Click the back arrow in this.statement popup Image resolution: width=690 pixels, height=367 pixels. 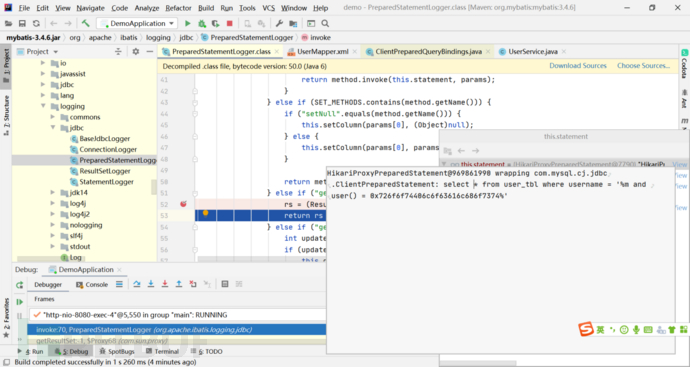click(461, 150)
